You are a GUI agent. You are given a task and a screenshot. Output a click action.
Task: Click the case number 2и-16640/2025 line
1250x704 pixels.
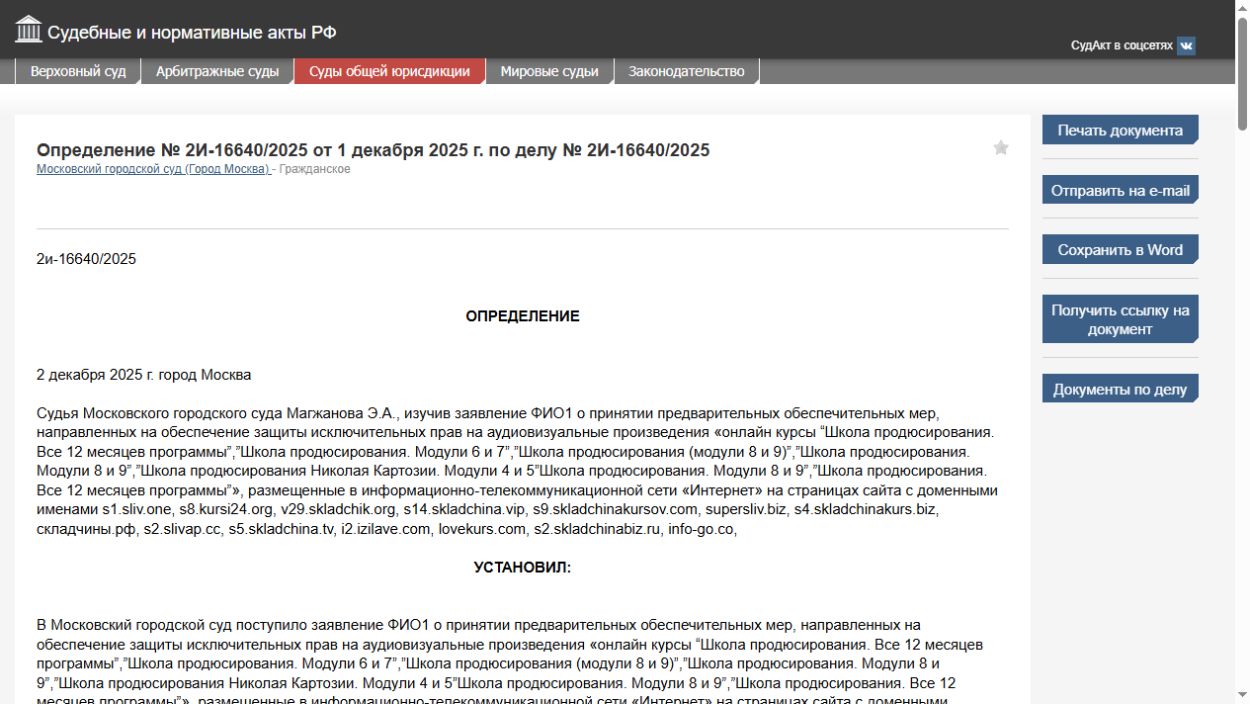pos(86,259)
